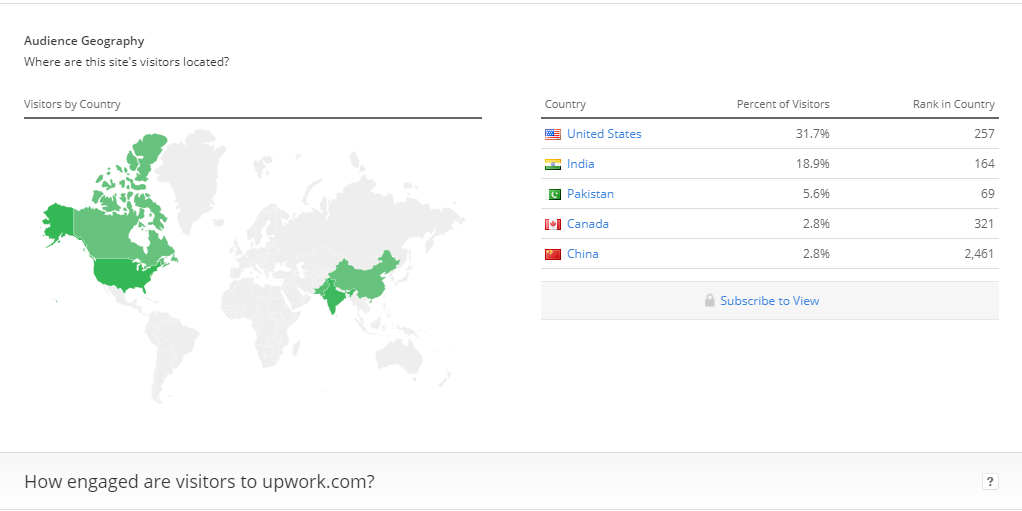
Task: Select Alaska on the visitors map
Action: 59,223
